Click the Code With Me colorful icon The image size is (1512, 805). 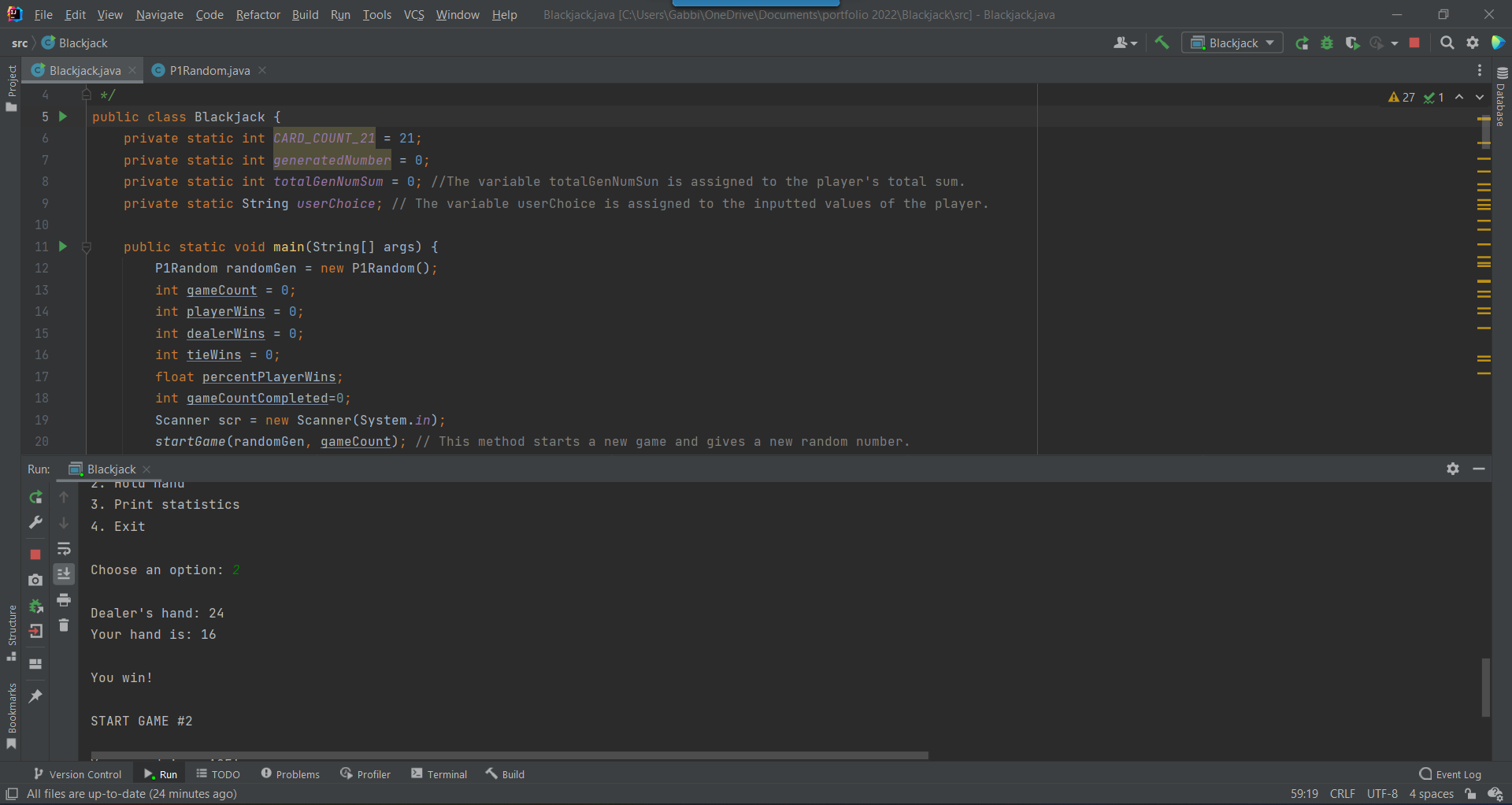1499,43
